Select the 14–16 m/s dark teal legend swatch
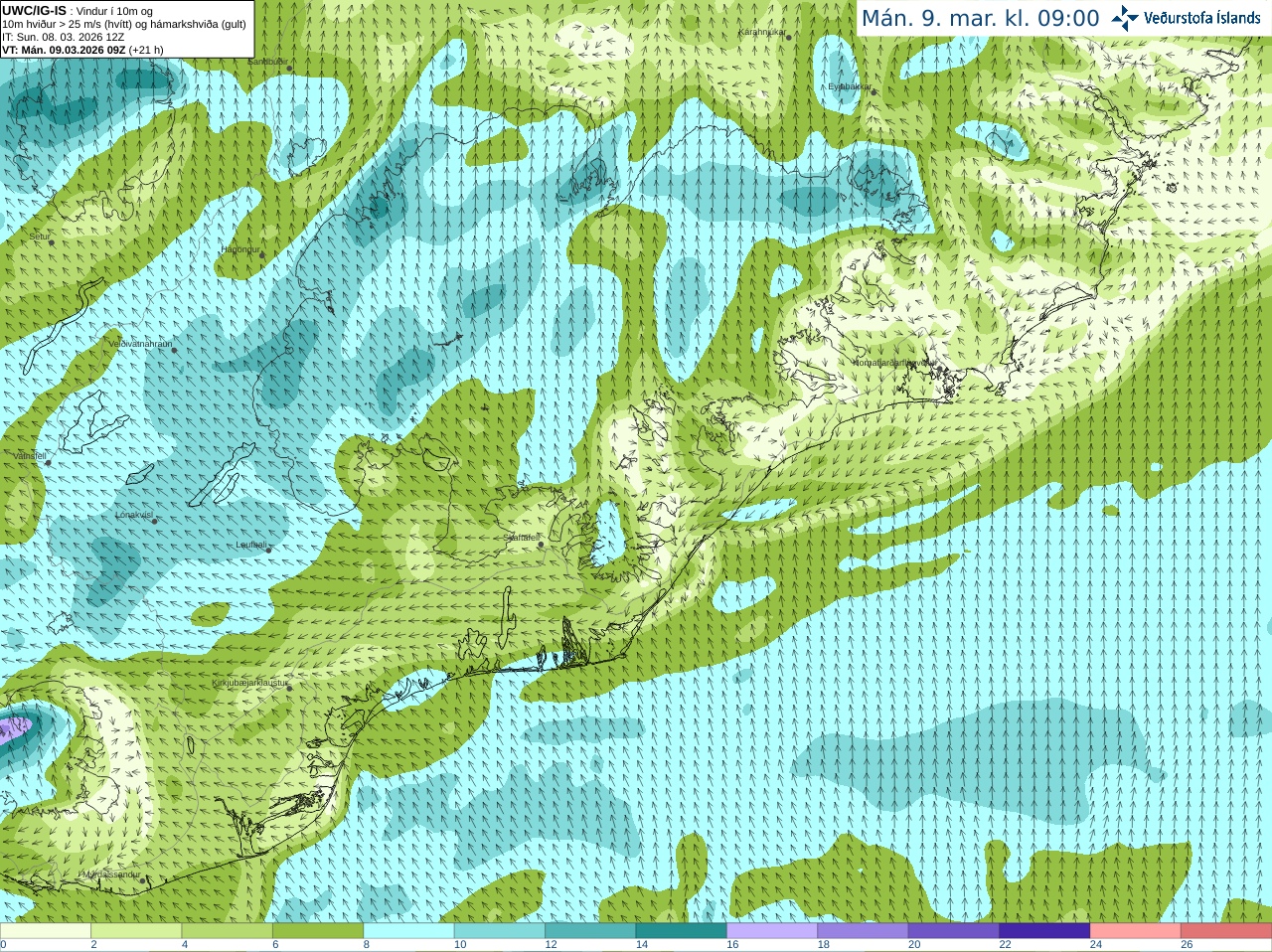 (x=681, y=931)
